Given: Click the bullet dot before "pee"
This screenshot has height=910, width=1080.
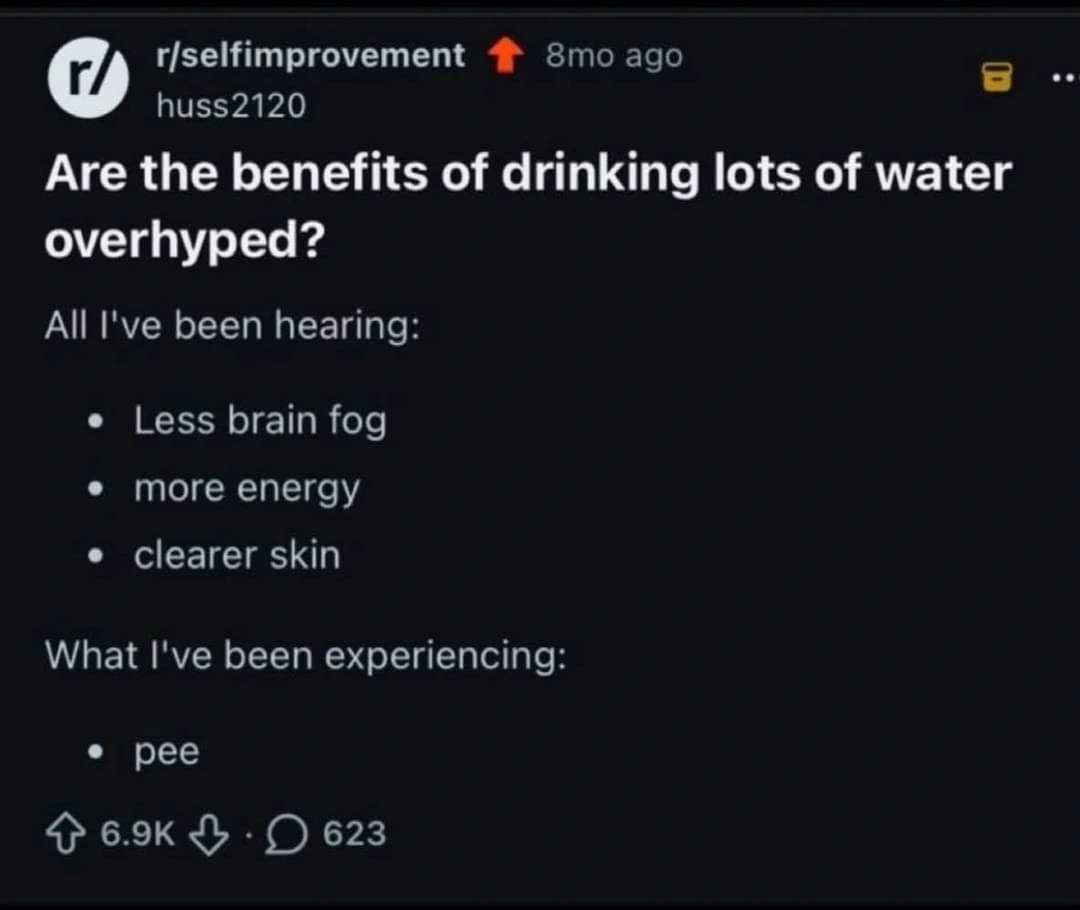Looking at the screenshot, I should 96,753.
